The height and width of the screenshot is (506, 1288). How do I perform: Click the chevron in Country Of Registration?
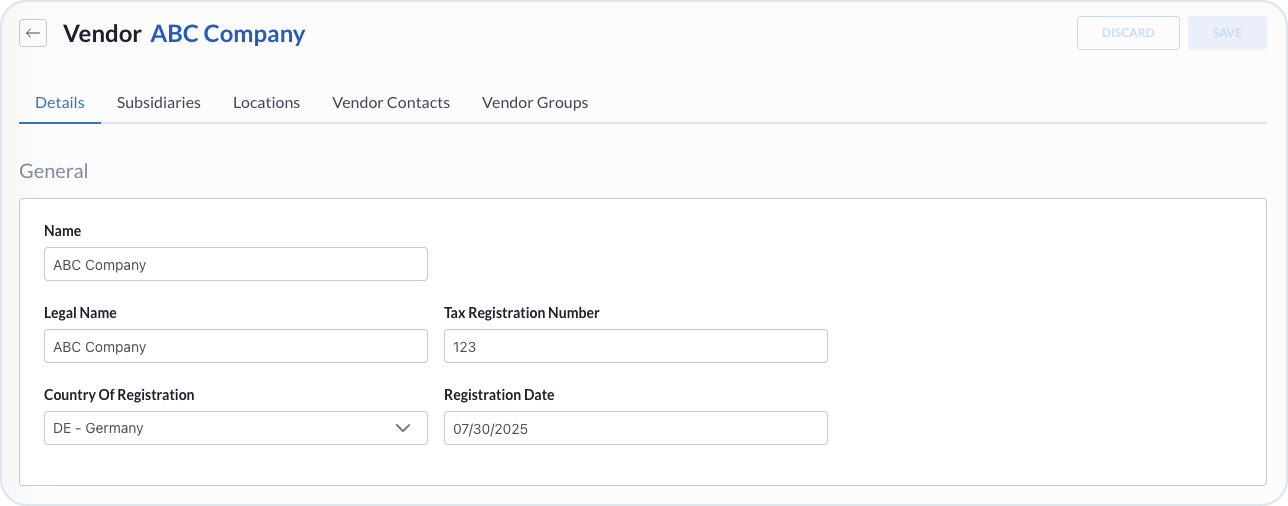(403, 428)
